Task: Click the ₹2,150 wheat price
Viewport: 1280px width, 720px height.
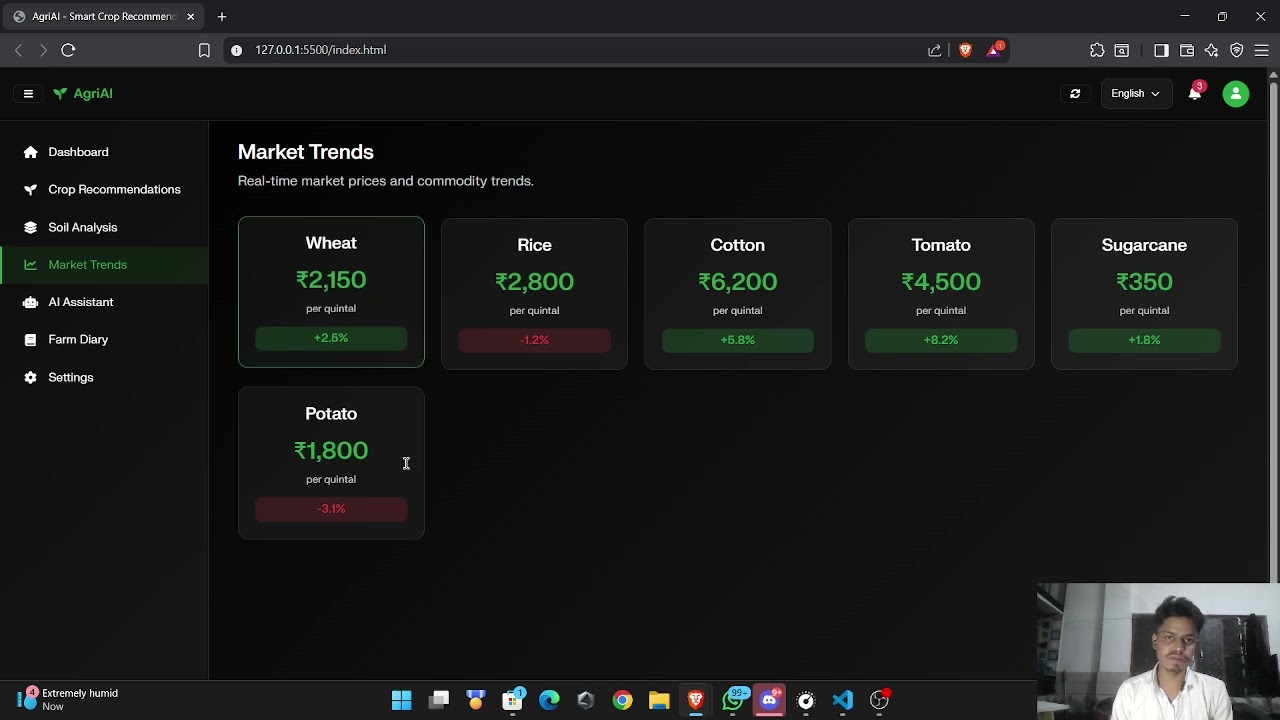Action: (x=331, y=280)
